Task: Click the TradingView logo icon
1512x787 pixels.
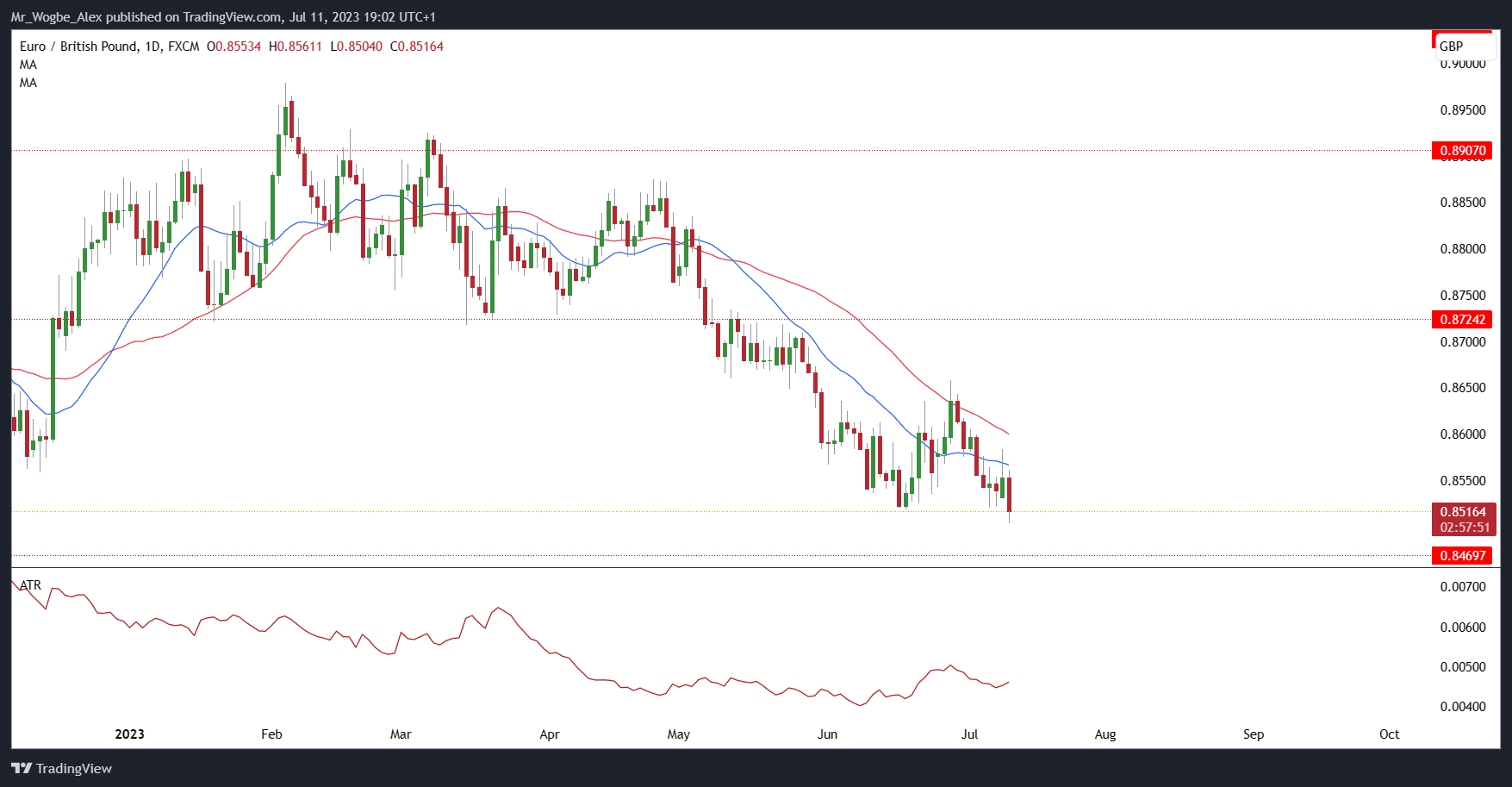Action: point(22,768)
